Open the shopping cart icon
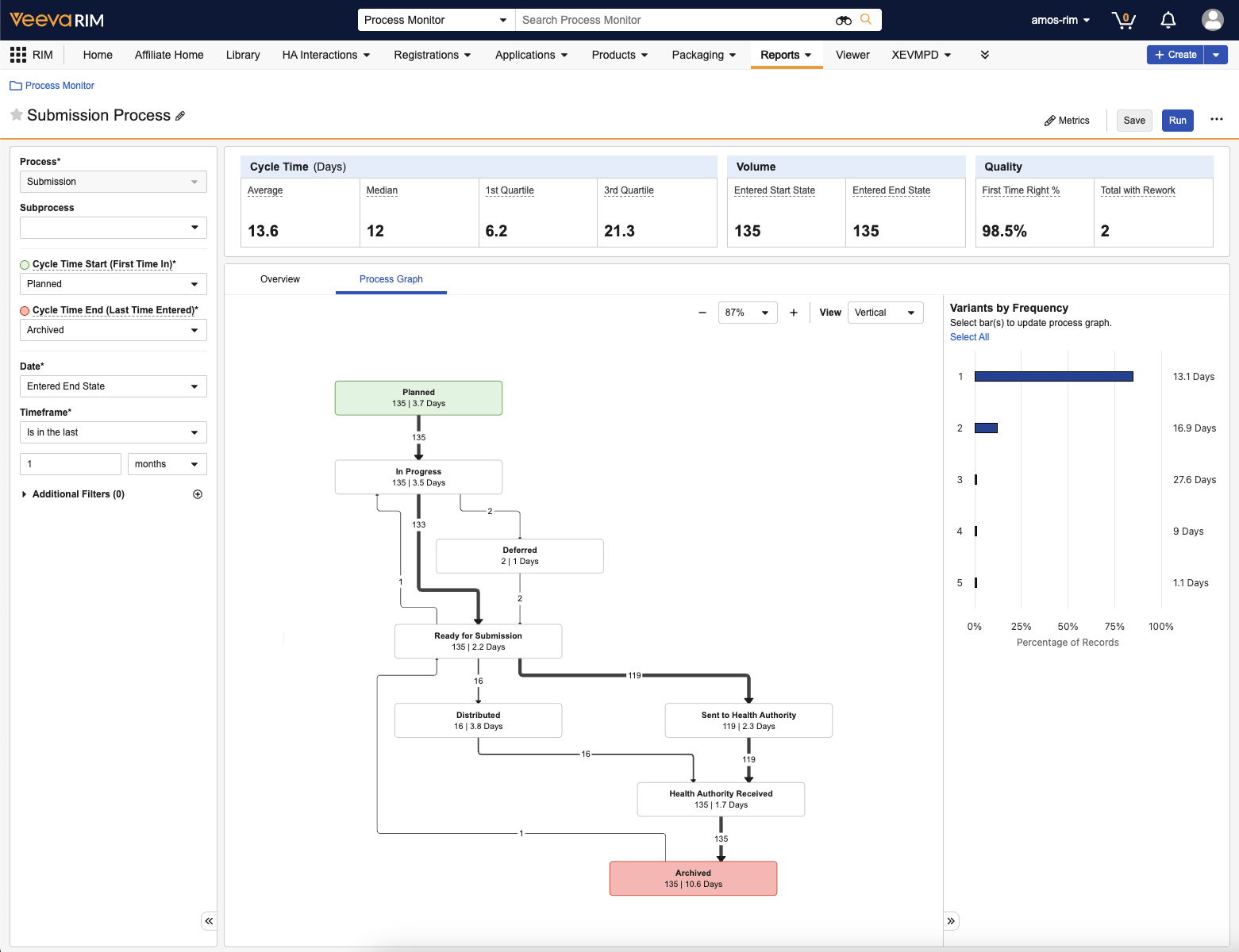Screen dimensions: 1239x952 1123,20
